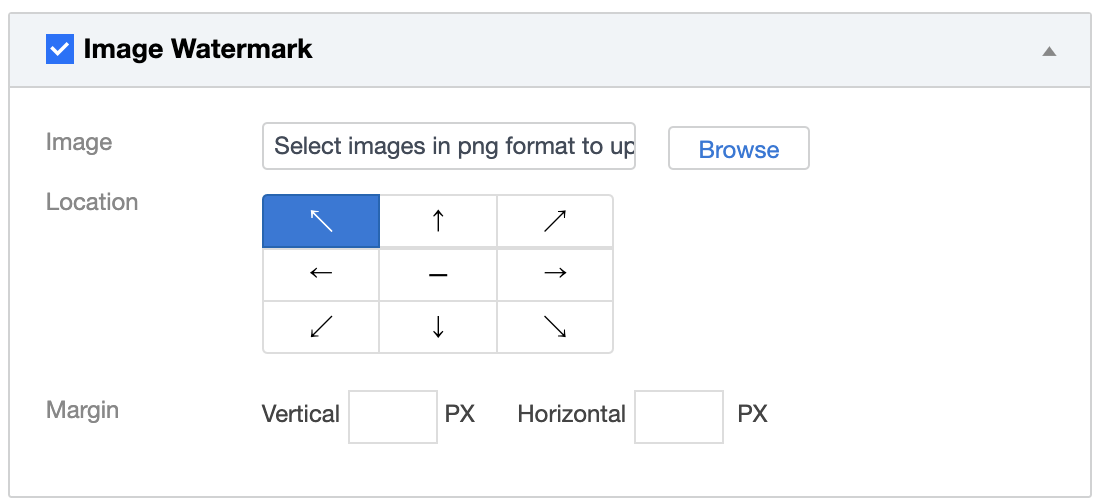Set location to the right arrow
Image resolution: width=1102 pixels, height=504 pixels.
coord(555,274)
